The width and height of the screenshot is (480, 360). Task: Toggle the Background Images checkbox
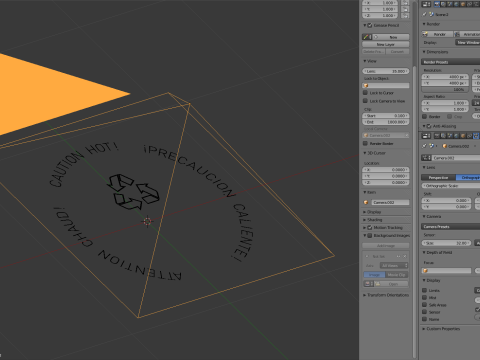click(370, 236)
